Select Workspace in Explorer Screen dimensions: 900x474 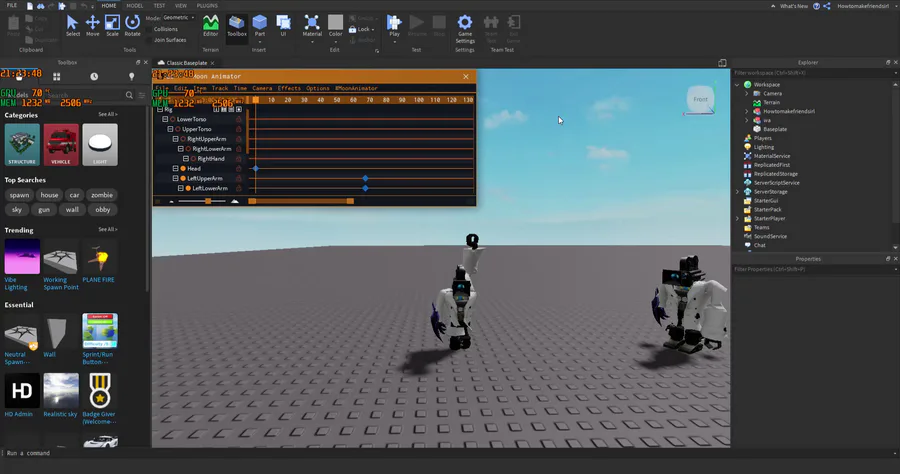click(767, 84)
